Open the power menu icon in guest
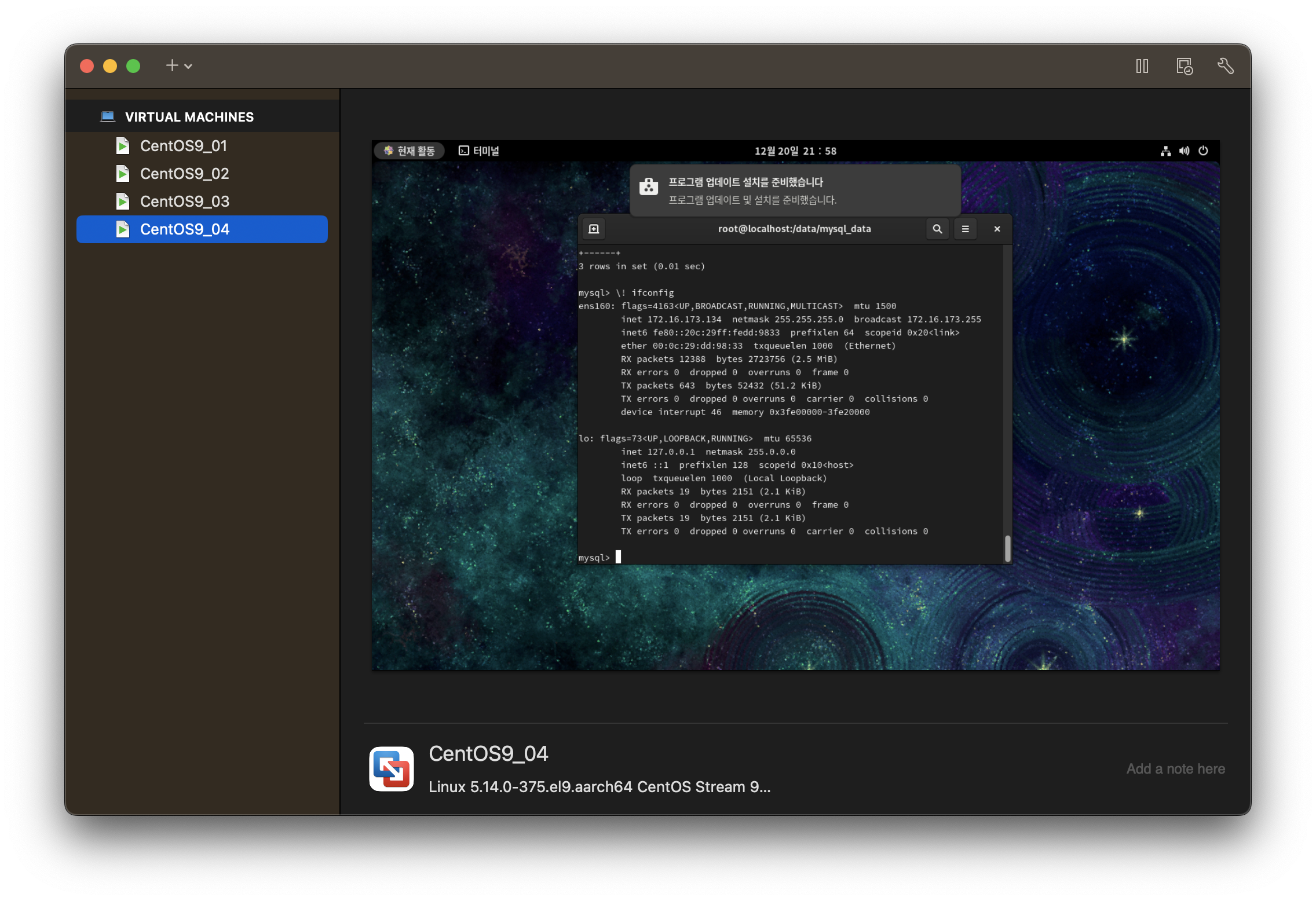Image resolution: width=1316 pixels, height=901 pixels. (1203, 151)
